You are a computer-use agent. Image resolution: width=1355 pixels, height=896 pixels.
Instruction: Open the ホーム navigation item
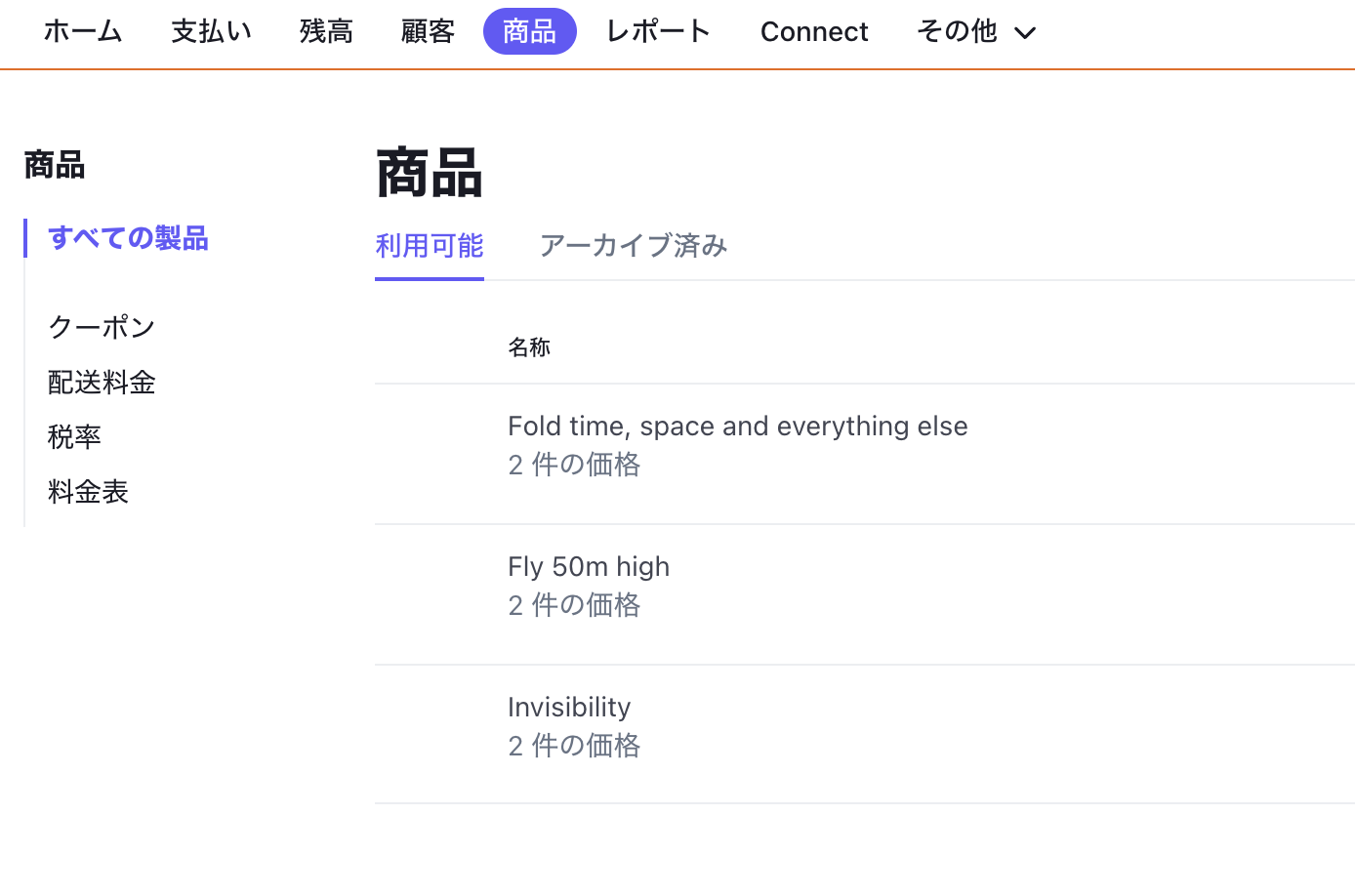[x=82, y=31]
